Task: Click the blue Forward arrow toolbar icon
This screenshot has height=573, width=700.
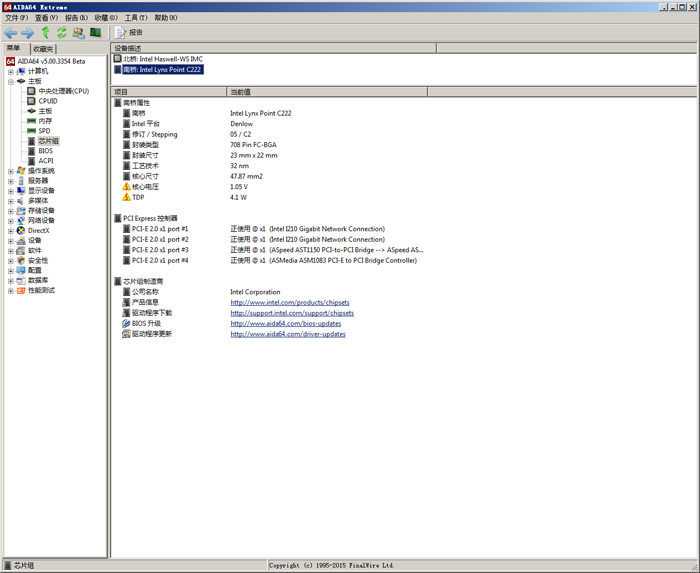Action: tap(28, 33)
